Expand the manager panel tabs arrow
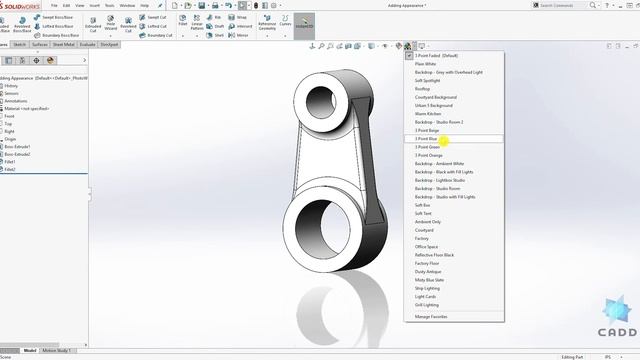Screen dimensions: 640x360 84,60
